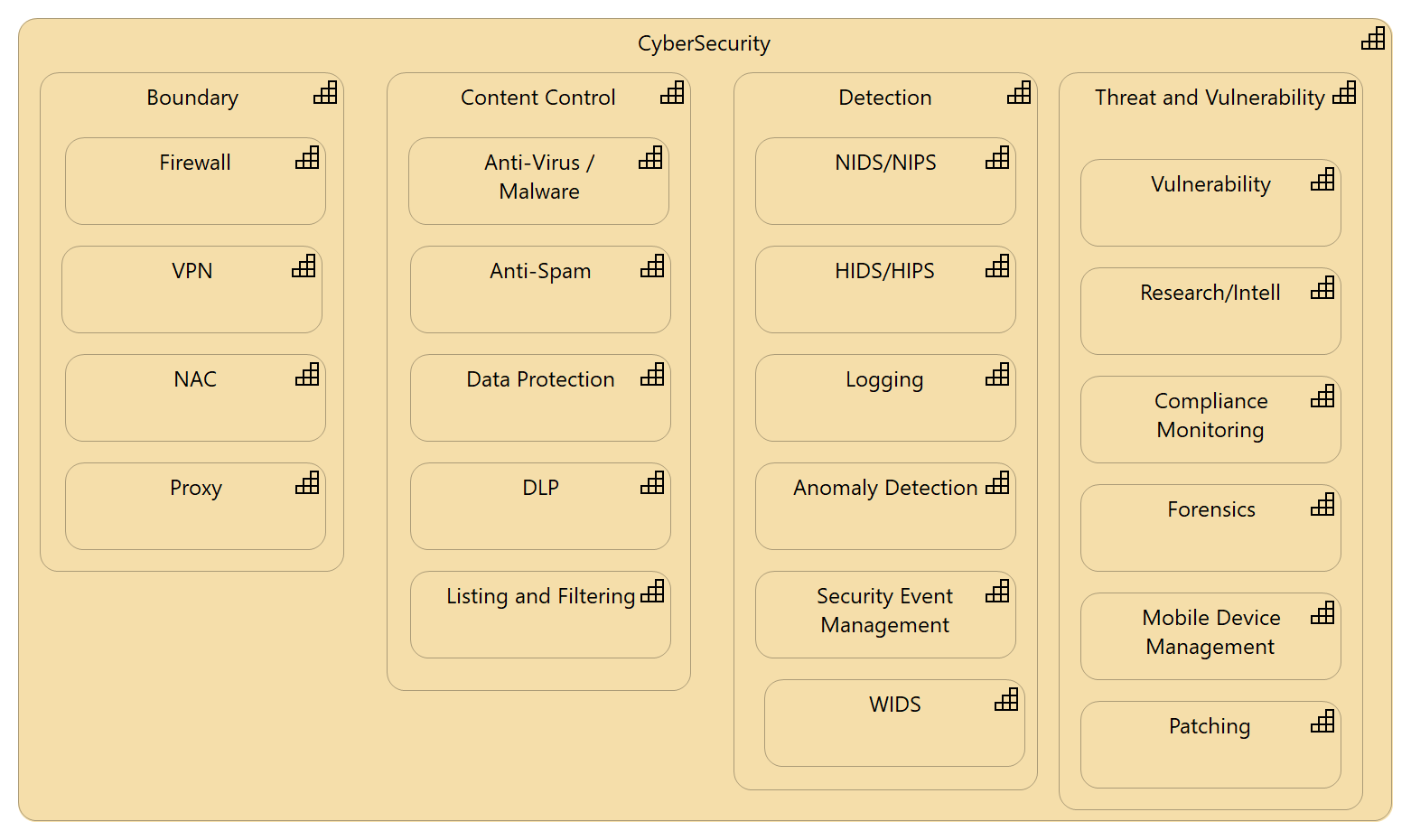
Task: Click the Detection group capability icon
Action: [1019, 93]
